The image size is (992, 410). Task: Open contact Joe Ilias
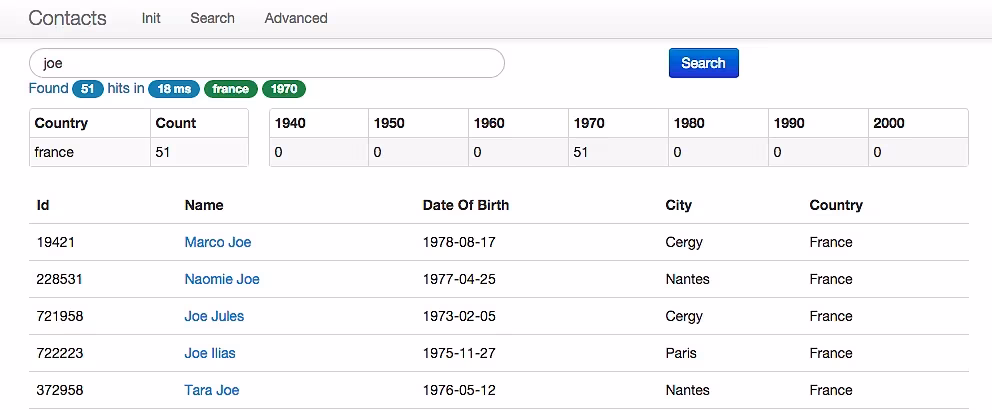[210, 353]
